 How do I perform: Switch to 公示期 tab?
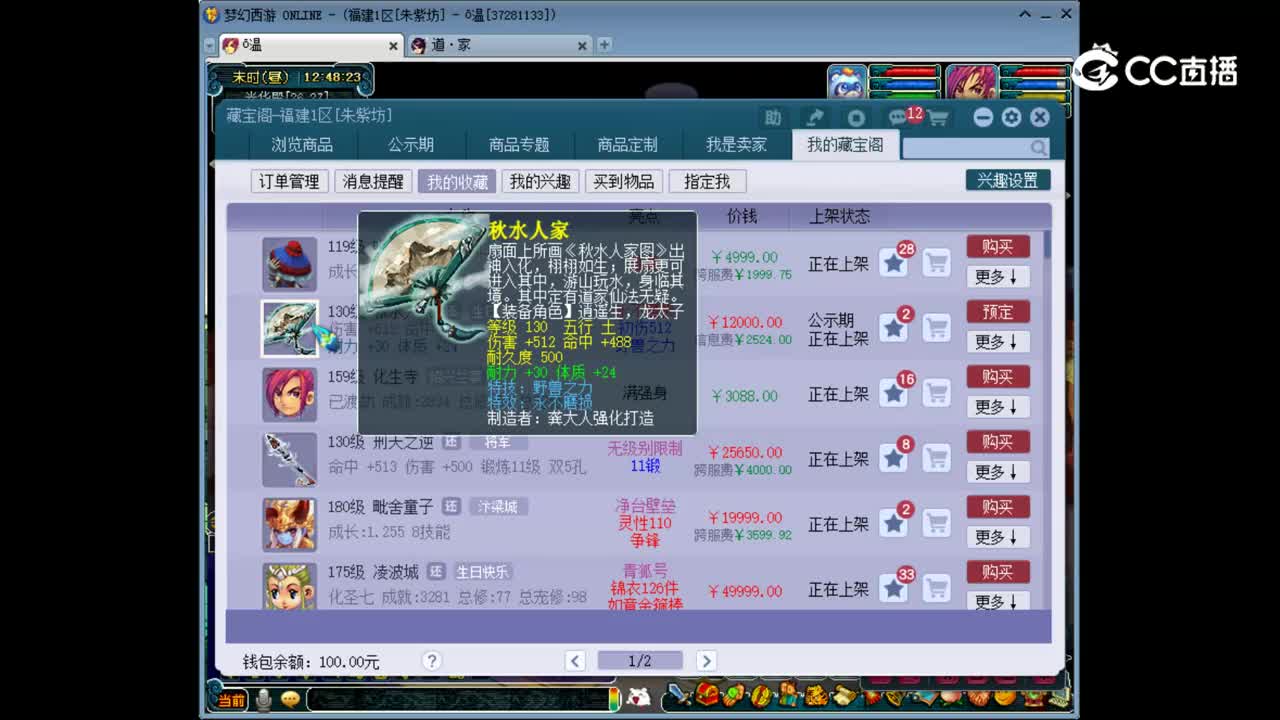[411, 145]
